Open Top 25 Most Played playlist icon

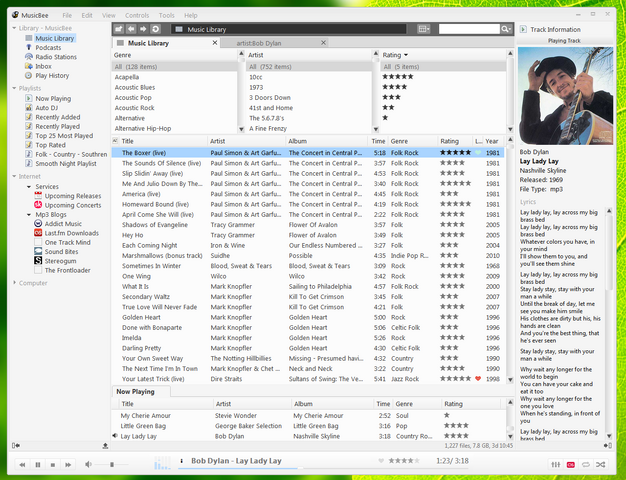click(x=28, y=136)
